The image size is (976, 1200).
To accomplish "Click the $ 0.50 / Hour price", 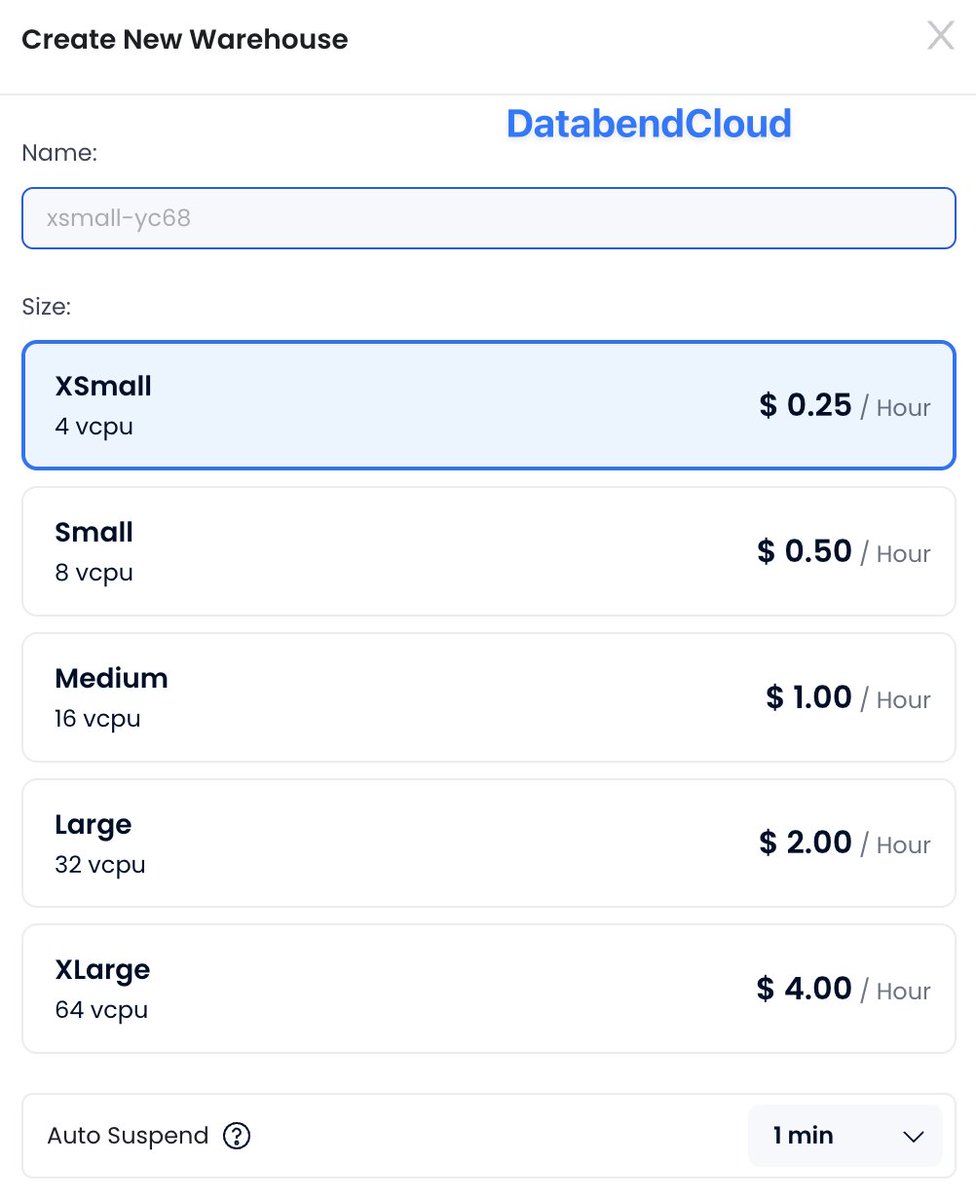I will 844,552.
